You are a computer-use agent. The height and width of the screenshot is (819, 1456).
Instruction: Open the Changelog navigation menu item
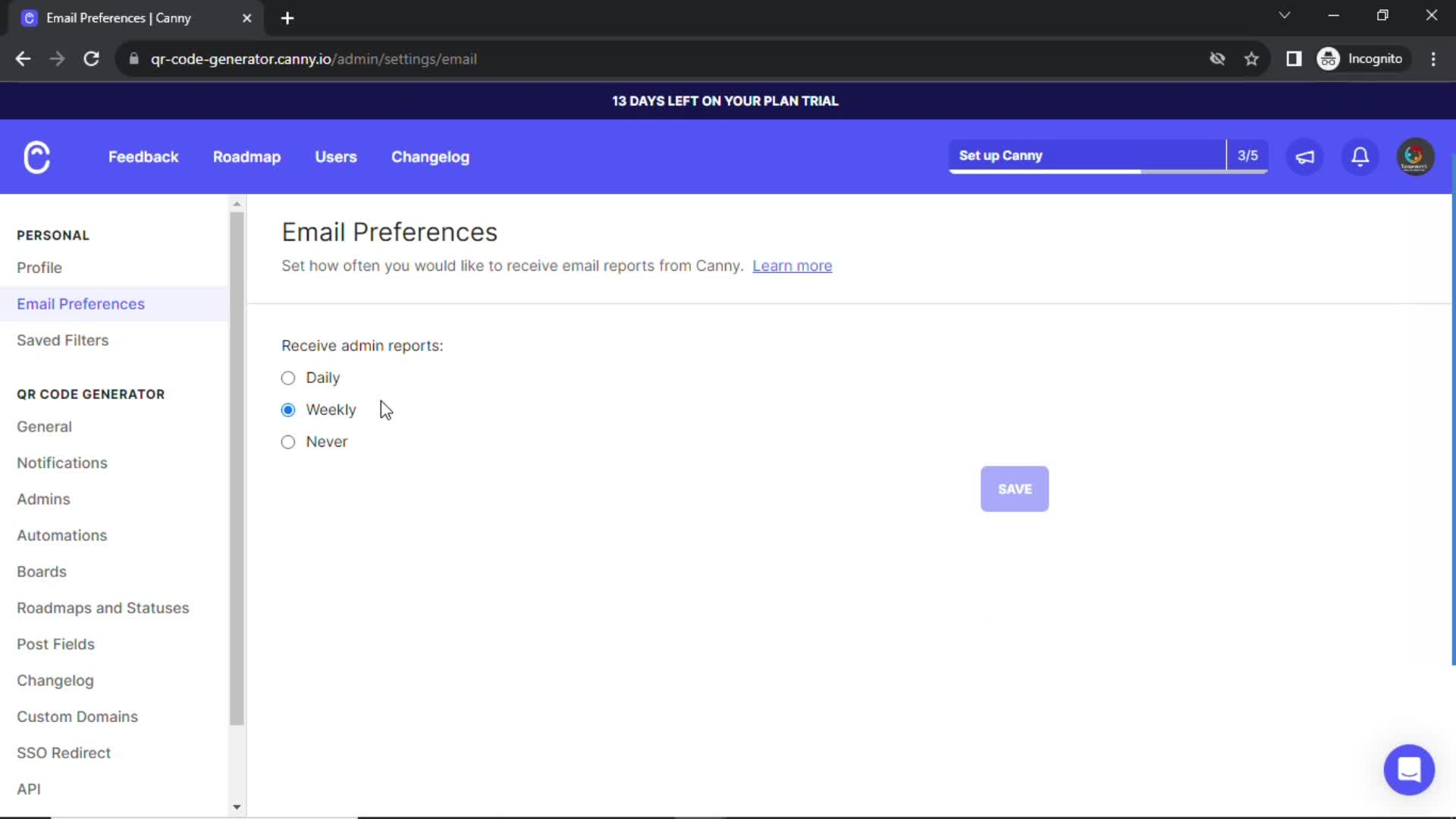tap(430, 156)
